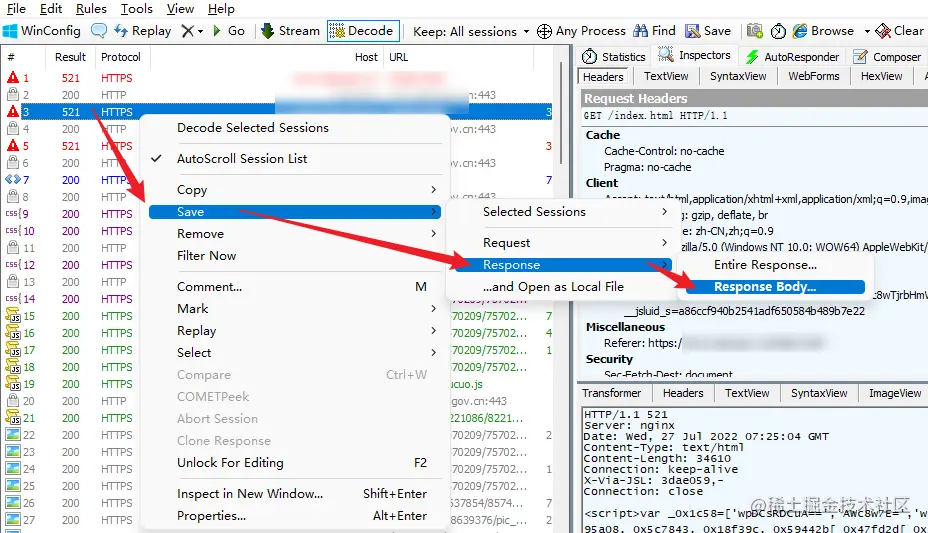928x533 pixels.
Task: Click the Clear Cache toolbar icon
Action: point(883,31)
